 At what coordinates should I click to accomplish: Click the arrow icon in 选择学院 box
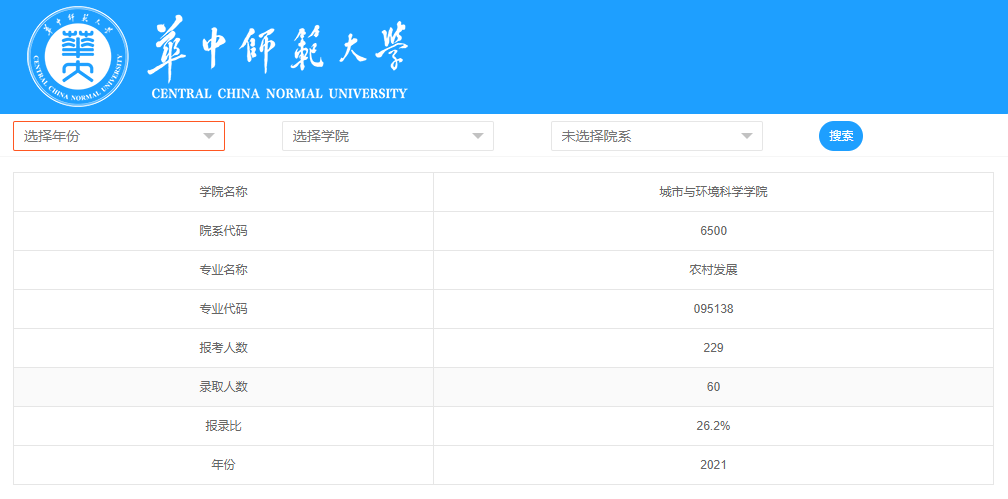(x=478, y=136)
